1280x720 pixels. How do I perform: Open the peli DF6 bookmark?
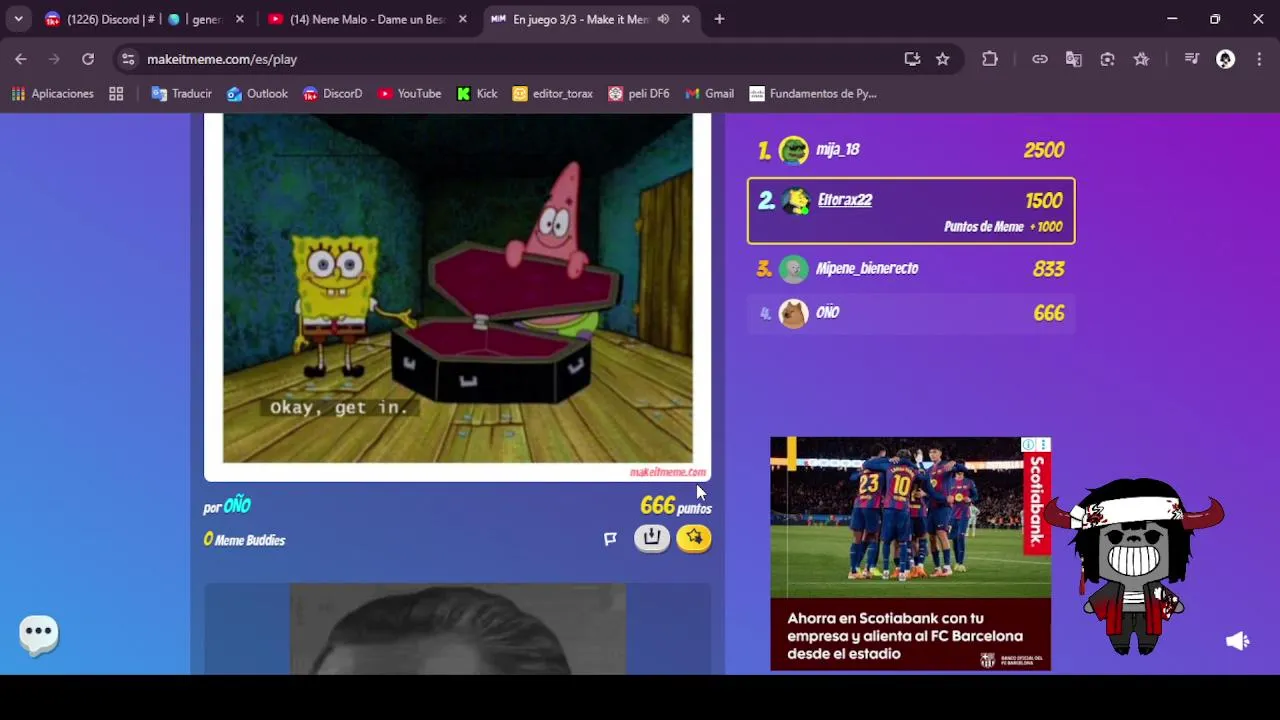639,94
